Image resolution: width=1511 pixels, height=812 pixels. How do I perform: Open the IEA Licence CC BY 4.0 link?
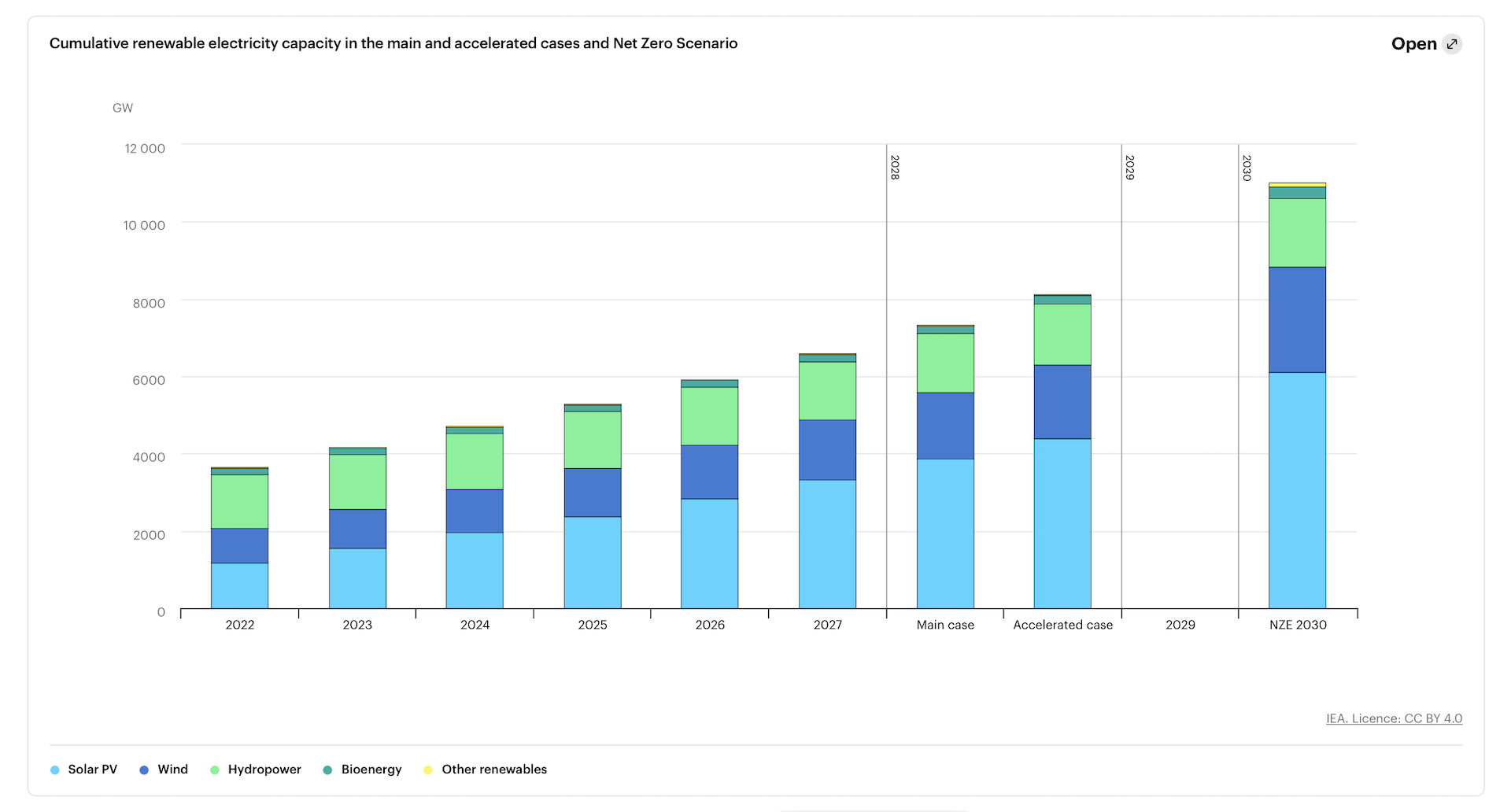pos(1394,718)
